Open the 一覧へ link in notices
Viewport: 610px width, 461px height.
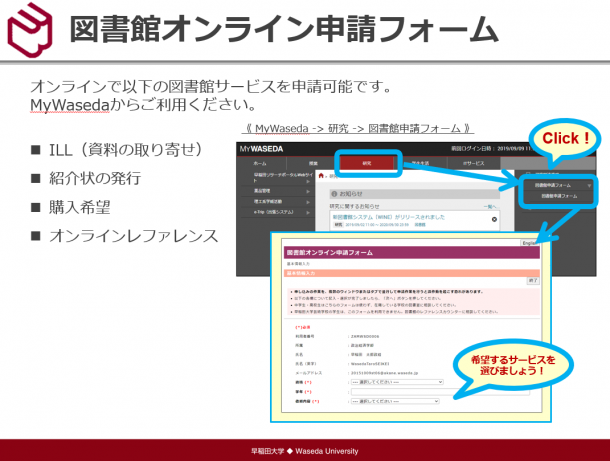pyautogui.click(x=490, y=207)
